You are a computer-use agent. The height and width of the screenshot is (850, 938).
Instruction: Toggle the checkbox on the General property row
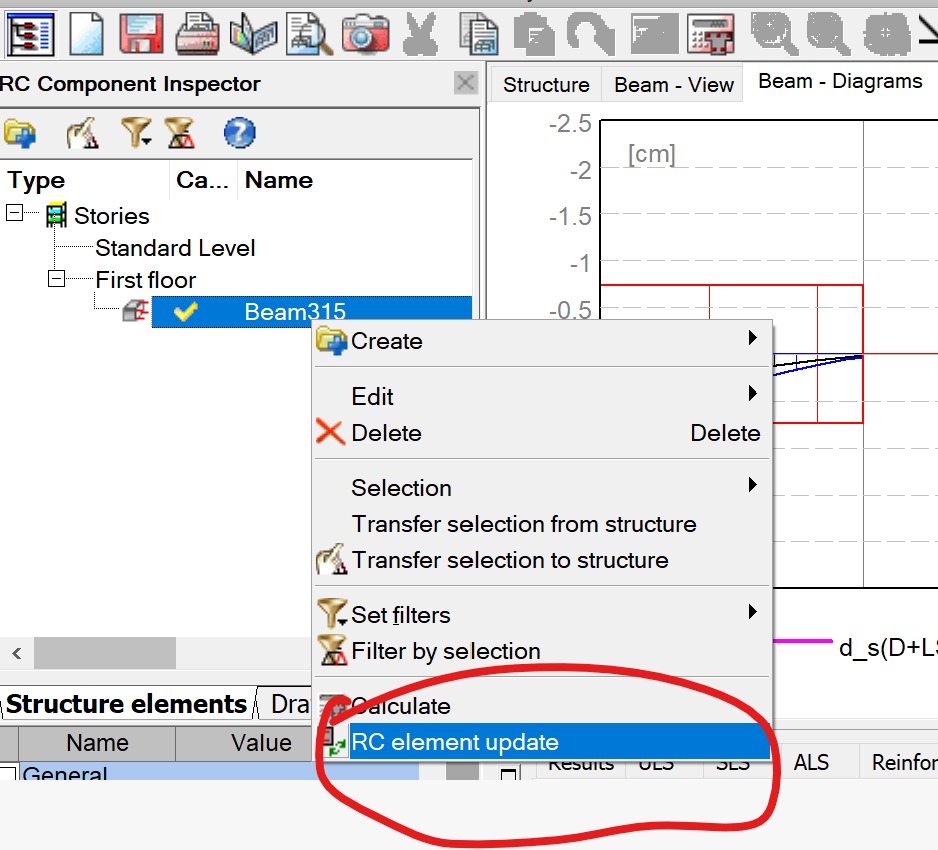(x=8, y=775)
